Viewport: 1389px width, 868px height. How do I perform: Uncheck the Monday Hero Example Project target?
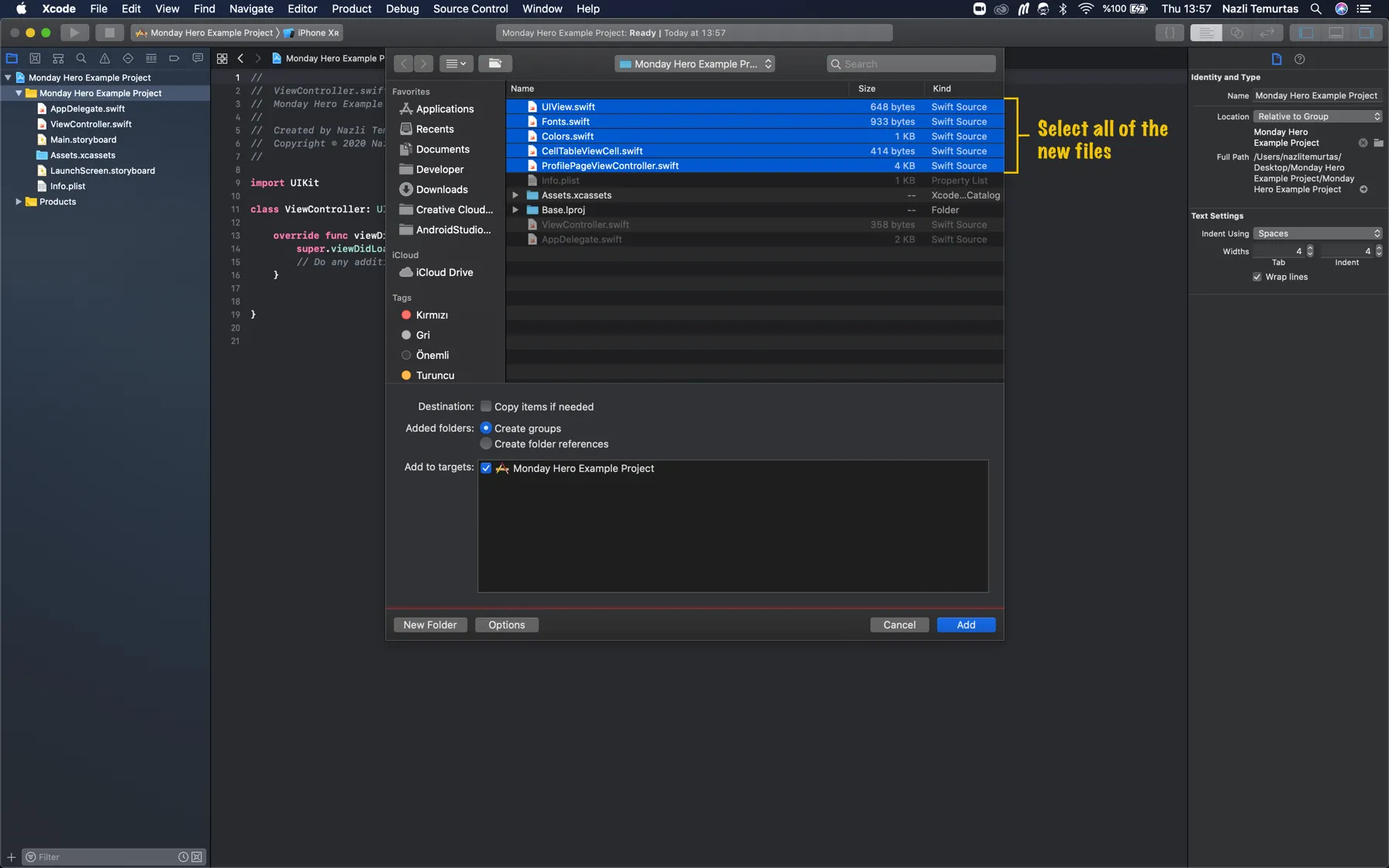[x=486, y=468]
